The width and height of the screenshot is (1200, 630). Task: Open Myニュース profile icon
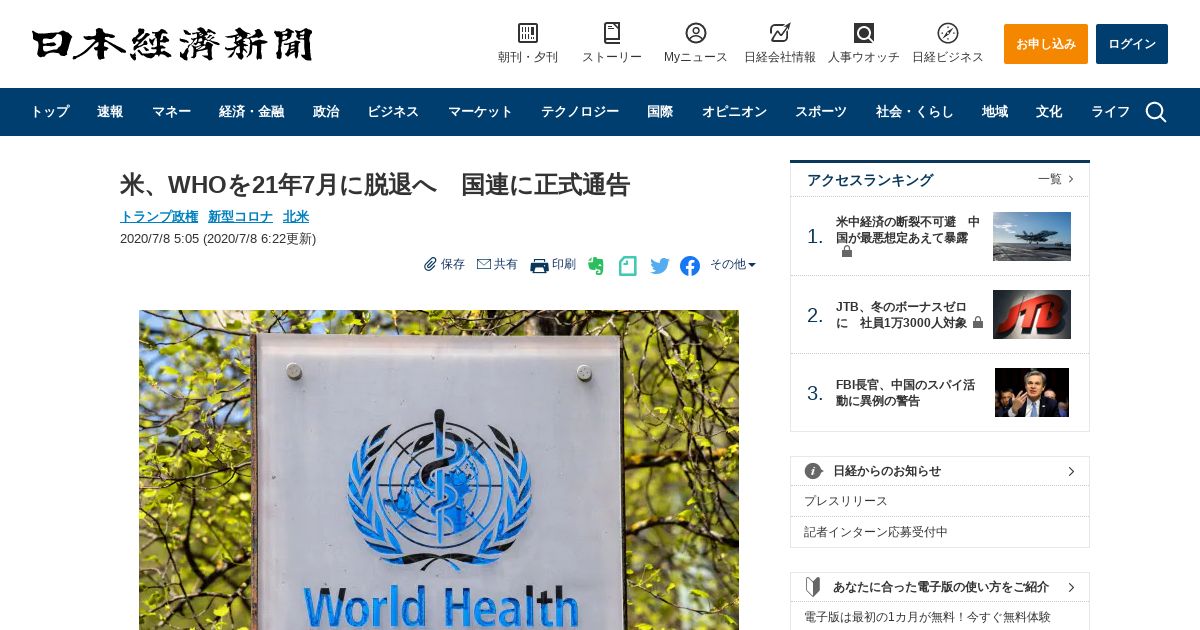tap(696, 33)
